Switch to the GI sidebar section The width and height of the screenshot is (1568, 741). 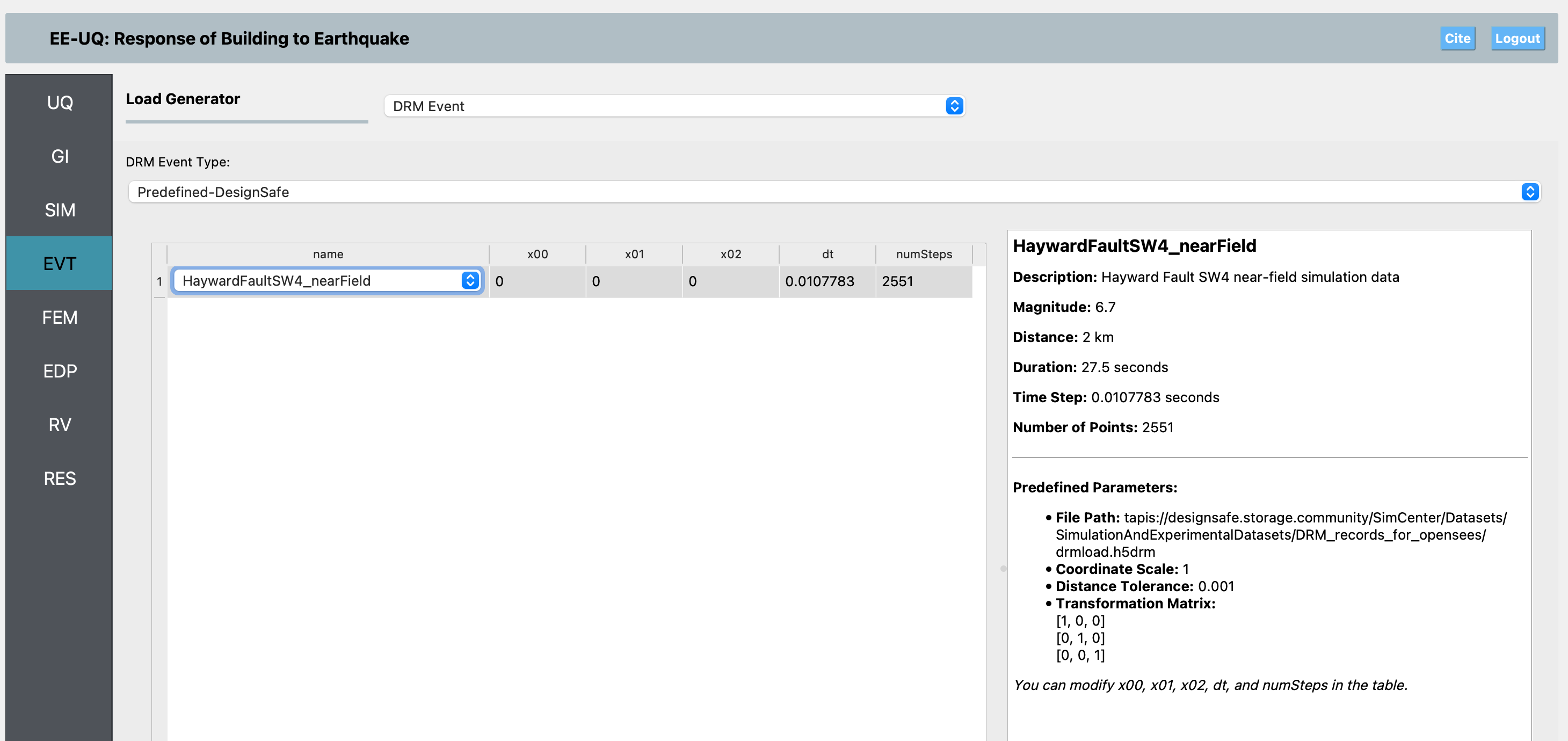60,156
